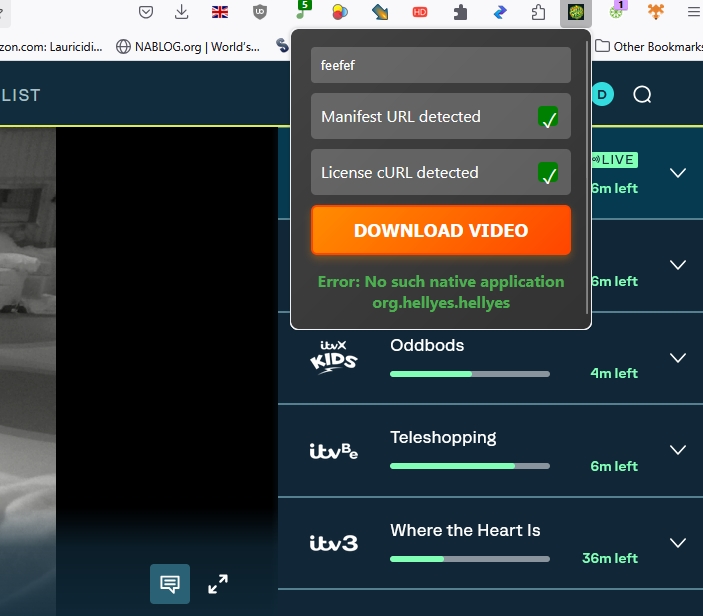Viewport: 703px width, 616px height.
Task: Click the 36m left text
Action: click(610, 558)
